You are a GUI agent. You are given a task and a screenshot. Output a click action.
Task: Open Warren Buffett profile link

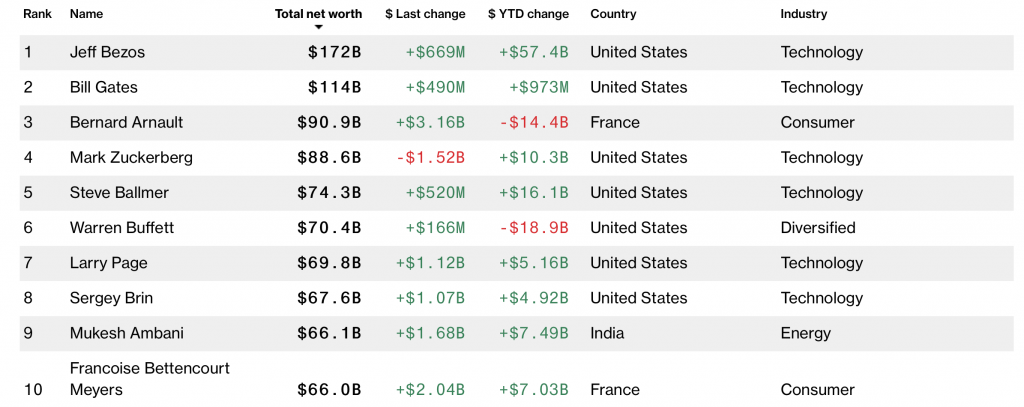122,227
